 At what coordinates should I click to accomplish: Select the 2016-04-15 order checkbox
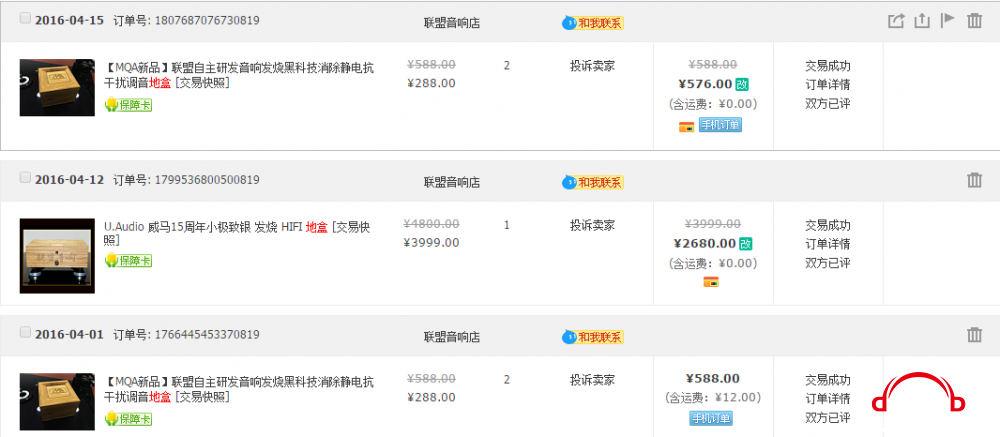point(25,19)
